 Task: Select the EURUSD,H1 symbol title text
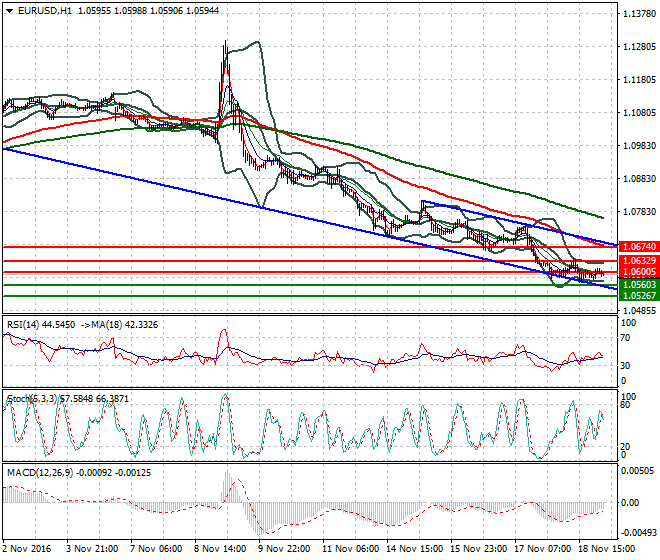pyautogui.click(x=45, y=11)
